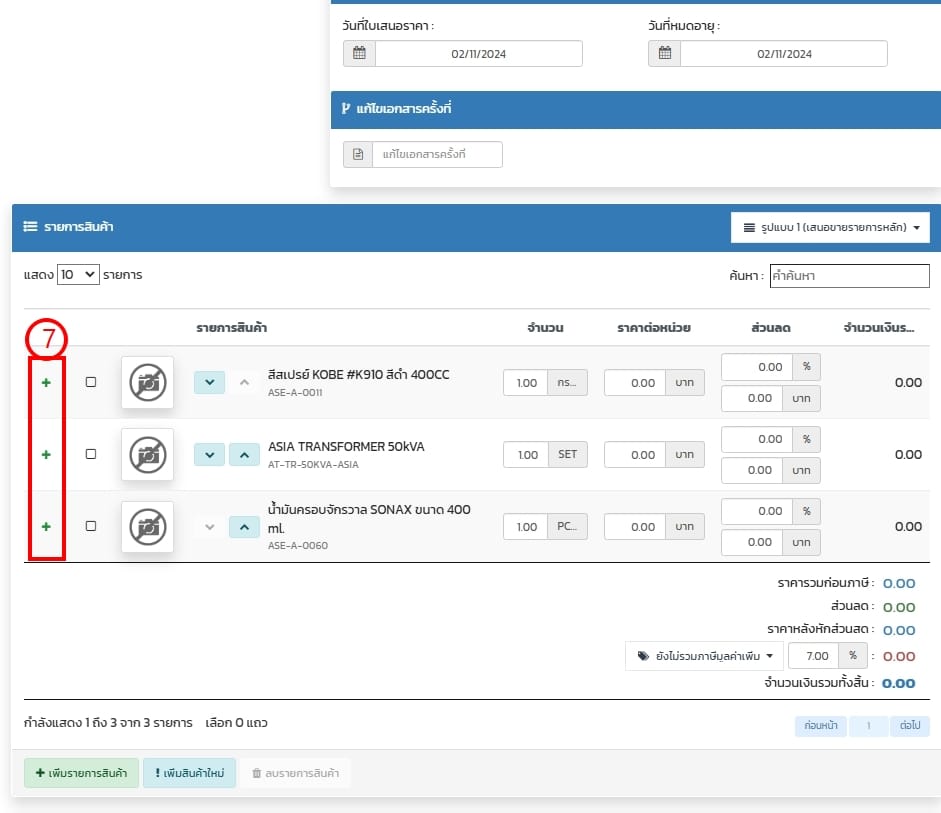This screenshot has height=813, width=941.
Task: Move the KOBE spray item down
Action: pyautogui.click(x=209, y=383)
